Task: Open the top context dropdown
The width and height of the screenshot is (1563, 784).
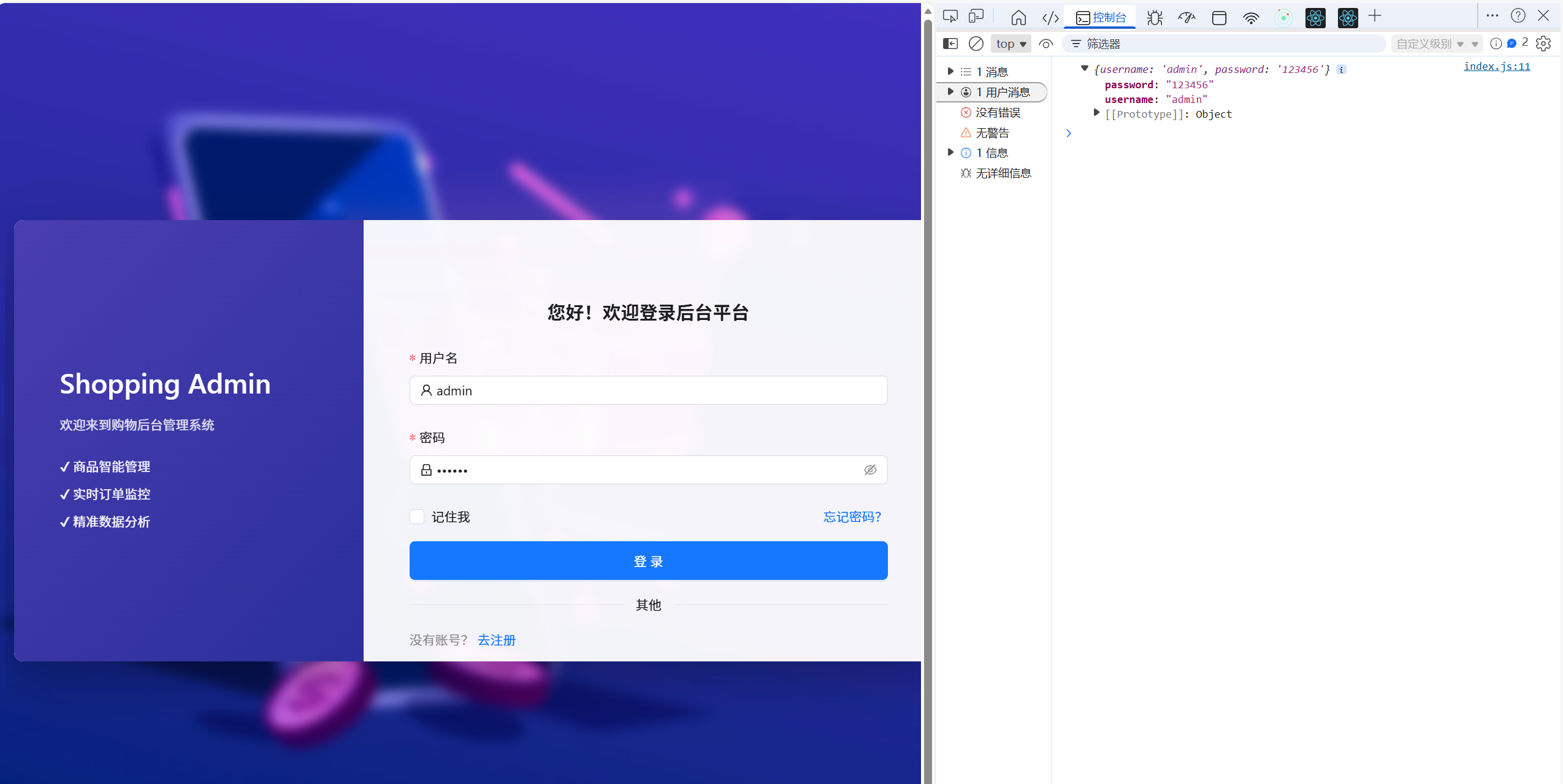Action: point(1011,44)
